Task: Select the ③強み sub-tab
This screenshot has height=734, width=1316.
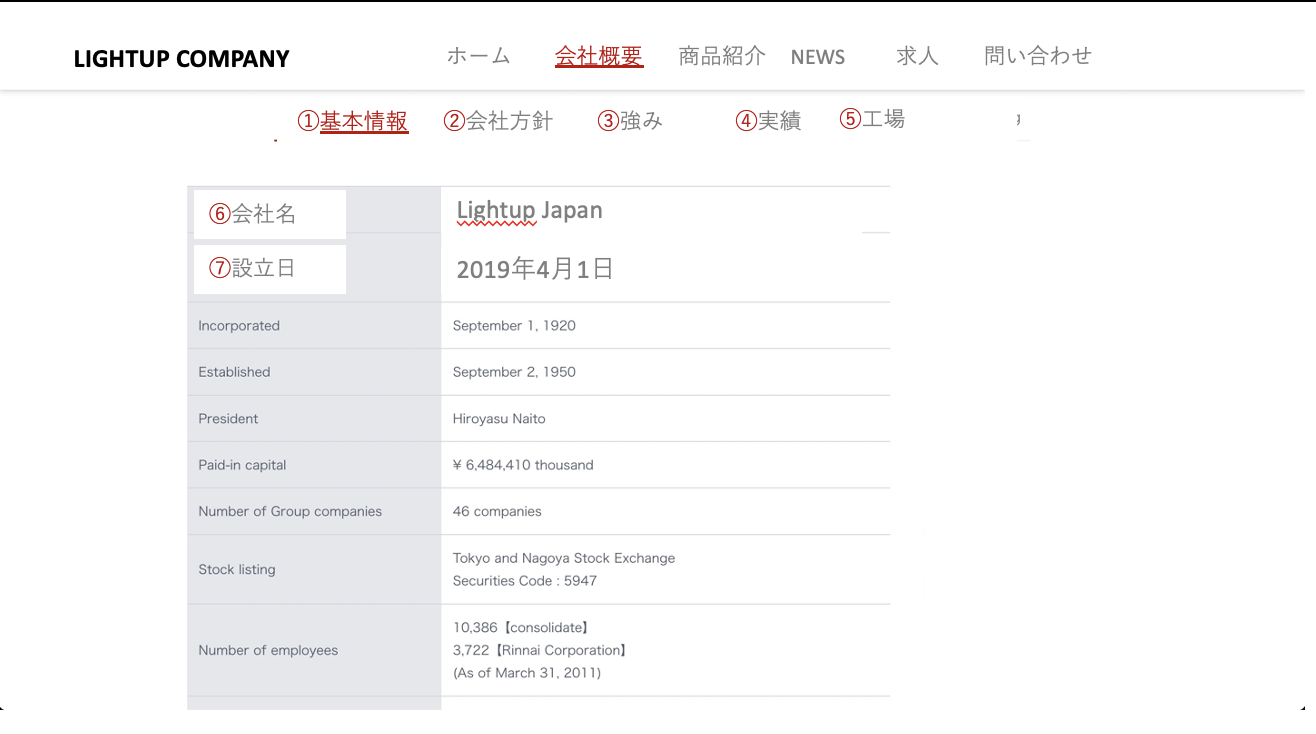Action: 630,121
